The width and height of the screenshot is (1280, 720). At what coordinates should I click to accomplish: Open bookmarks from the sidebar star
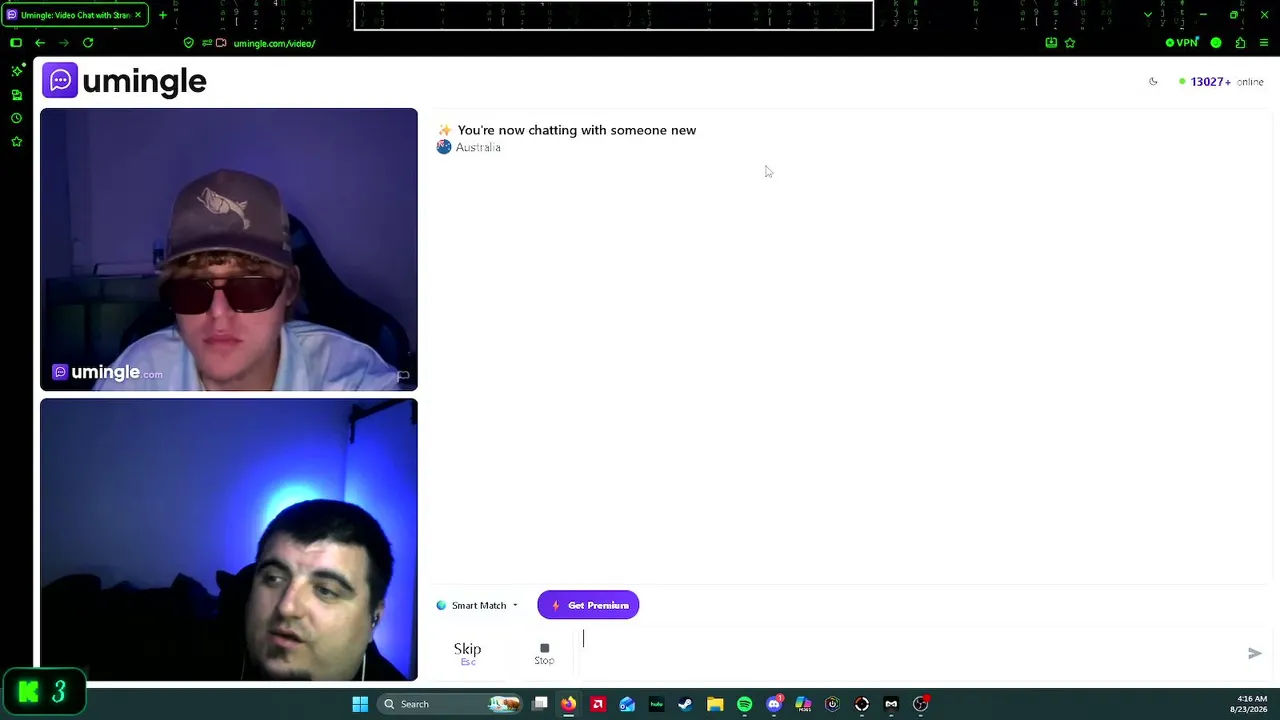click(x=16, y=142)
